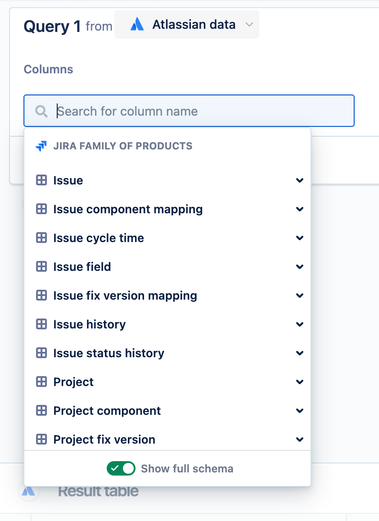Click the search magnifier icon
Screen dimensions: 379x521
[41, 111]
